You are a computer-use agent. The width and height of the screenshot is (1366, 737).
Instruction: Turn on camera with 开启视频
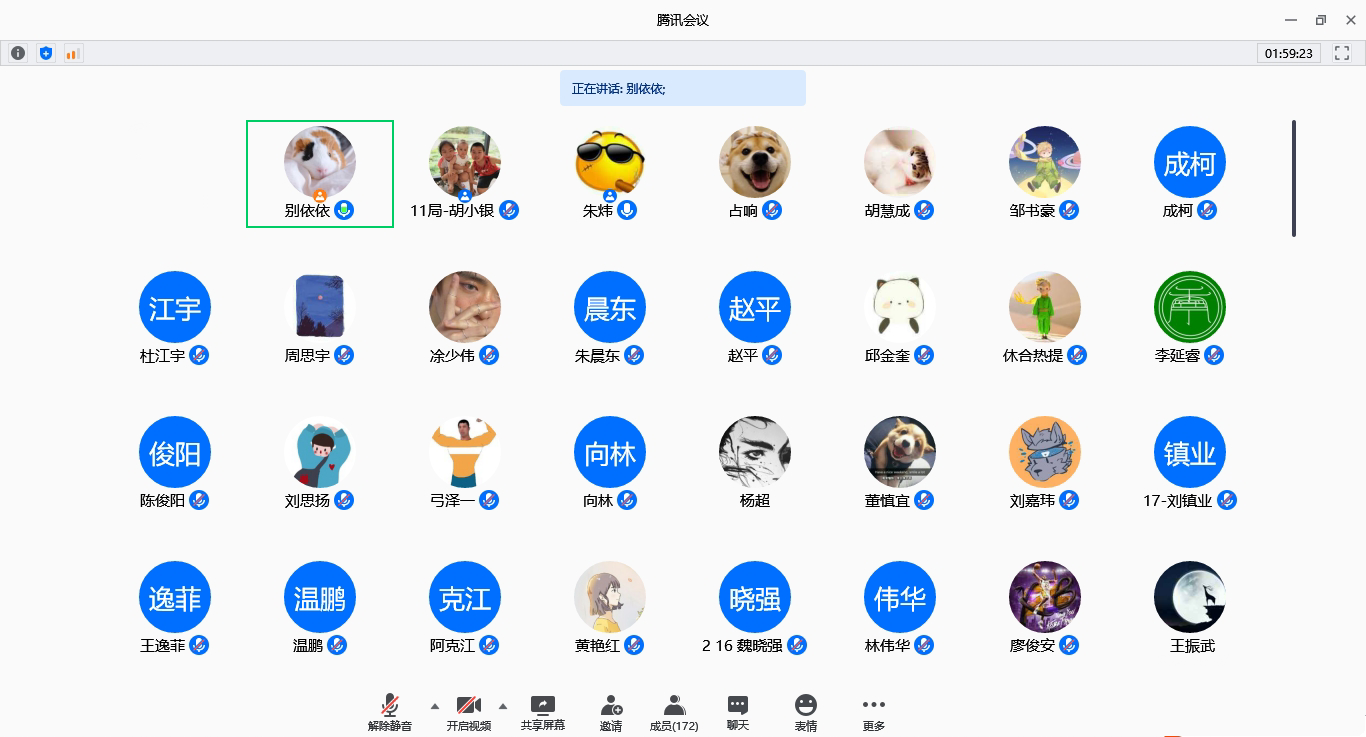pyautogui.click(x=469, y=712)
